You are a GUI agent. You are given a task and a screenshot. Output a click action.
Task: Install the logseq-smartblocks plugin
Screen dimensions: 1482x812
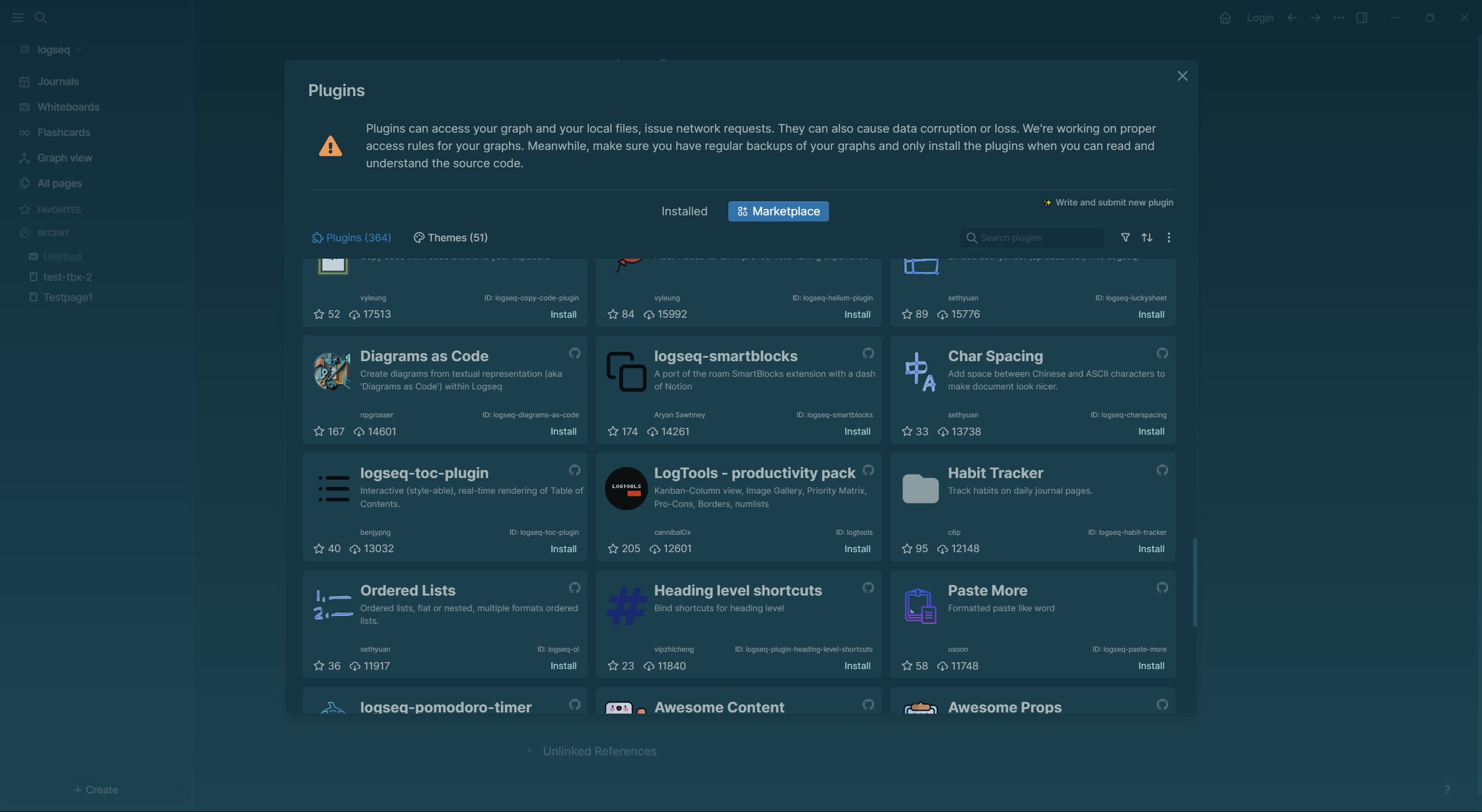[857, 432]
